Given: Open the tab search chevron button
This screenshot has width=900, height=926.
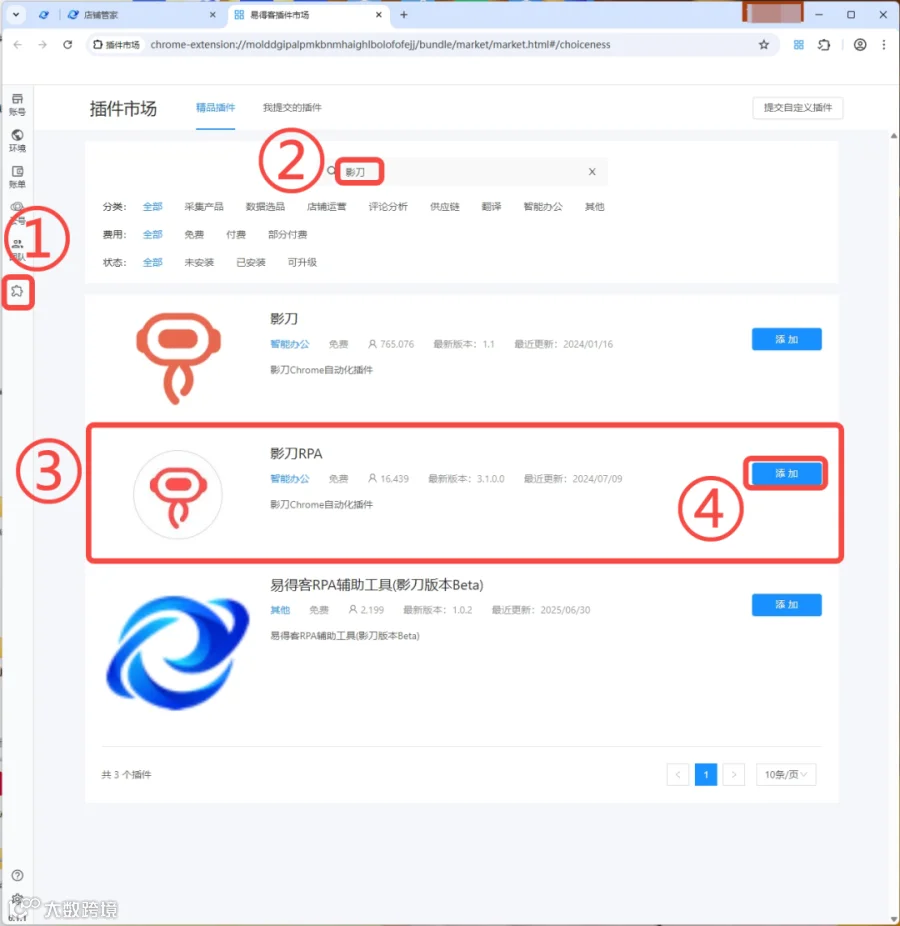Looking at the screenshot, I should point(16,15).
